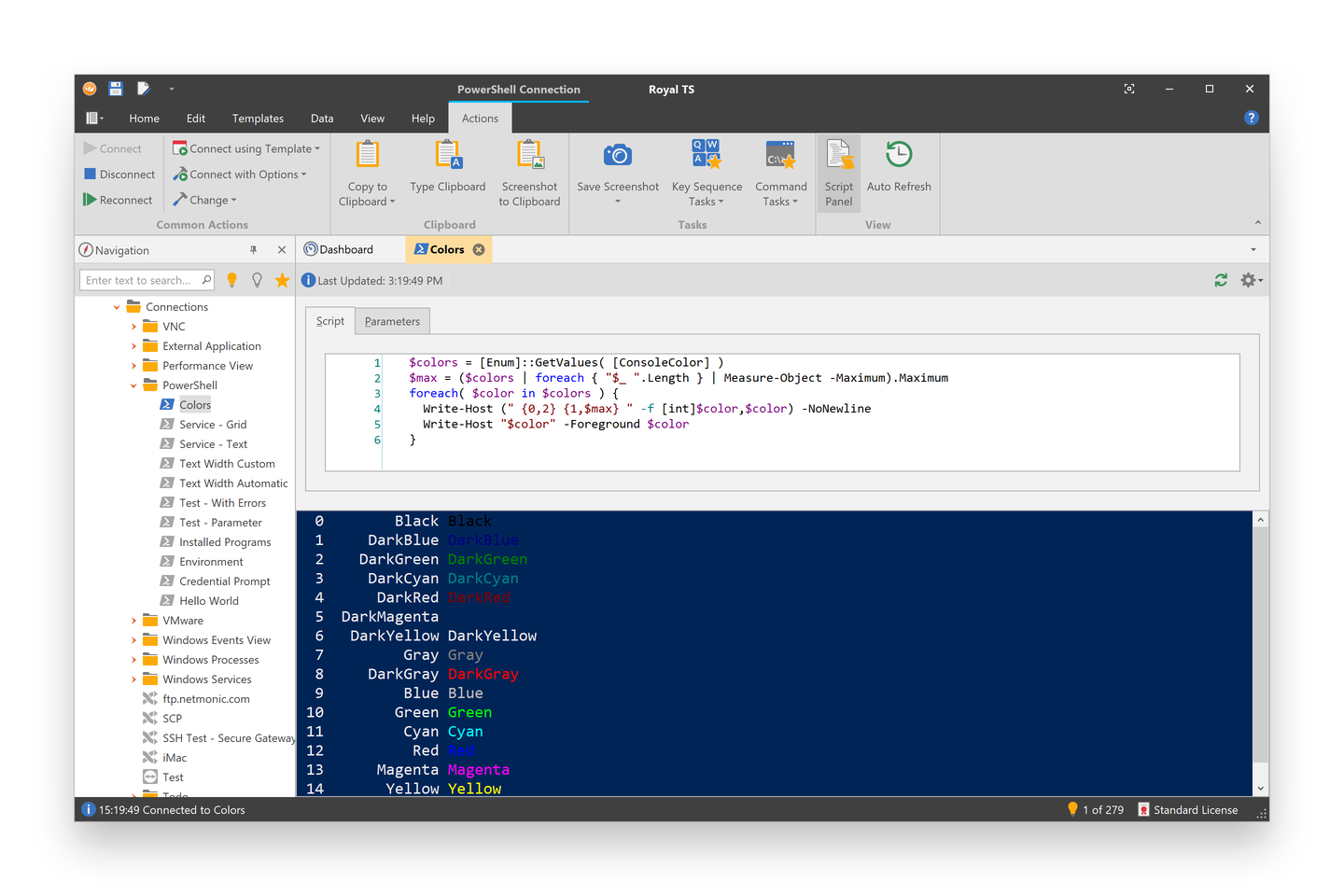
Task: Open the favorites star in Navigation panel
Action: (x=282, y=279)
